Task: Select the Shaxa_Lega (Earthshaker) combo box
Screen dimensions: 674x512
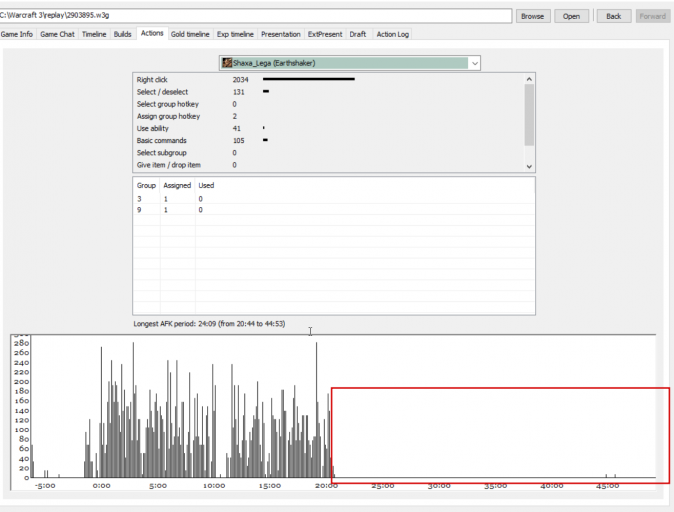Action: pyautogui.click(x=349, y=63)
